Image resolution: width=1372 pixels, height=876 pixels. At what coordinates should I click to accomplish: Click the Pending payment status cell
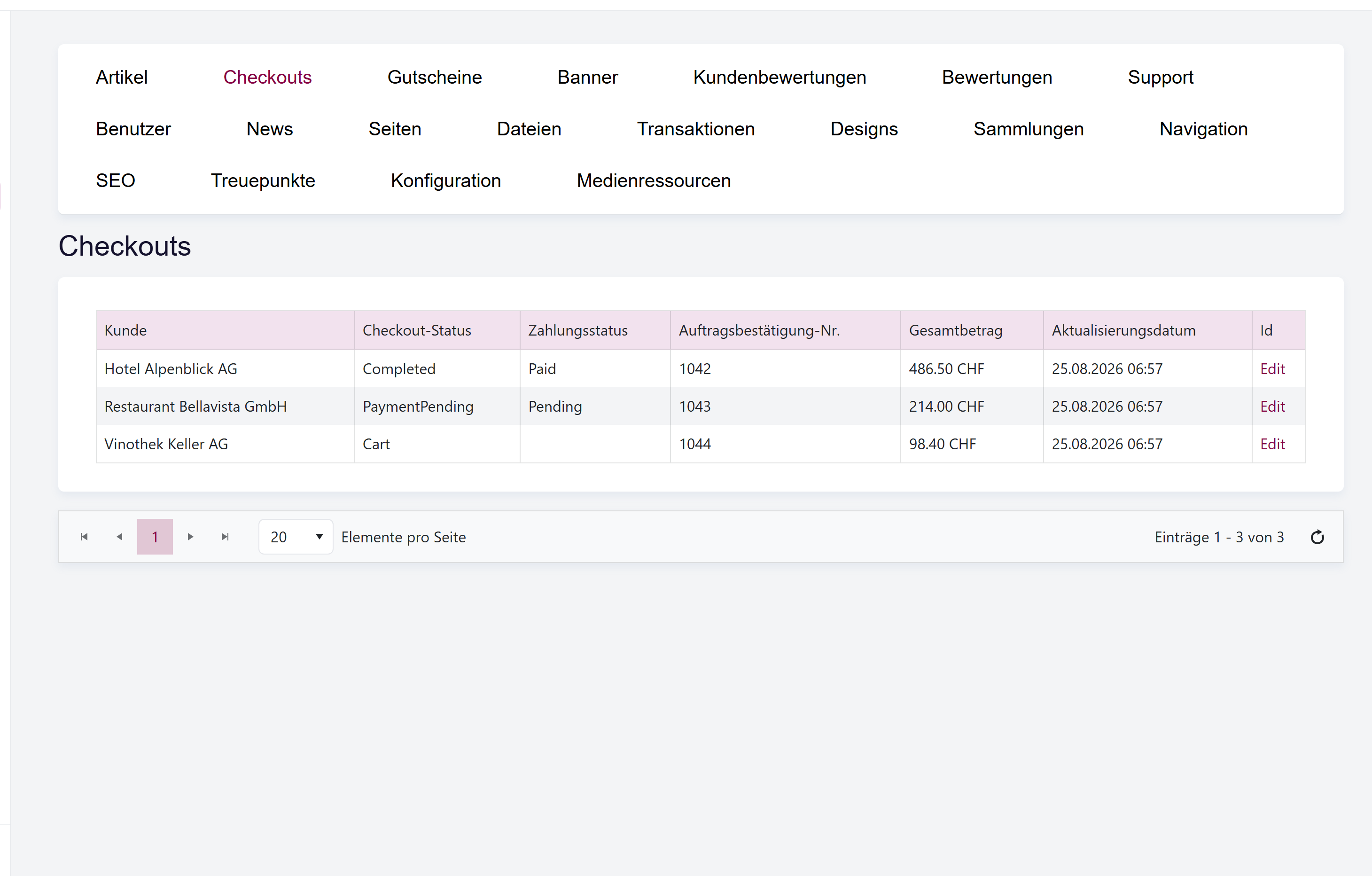coord(595,407)
